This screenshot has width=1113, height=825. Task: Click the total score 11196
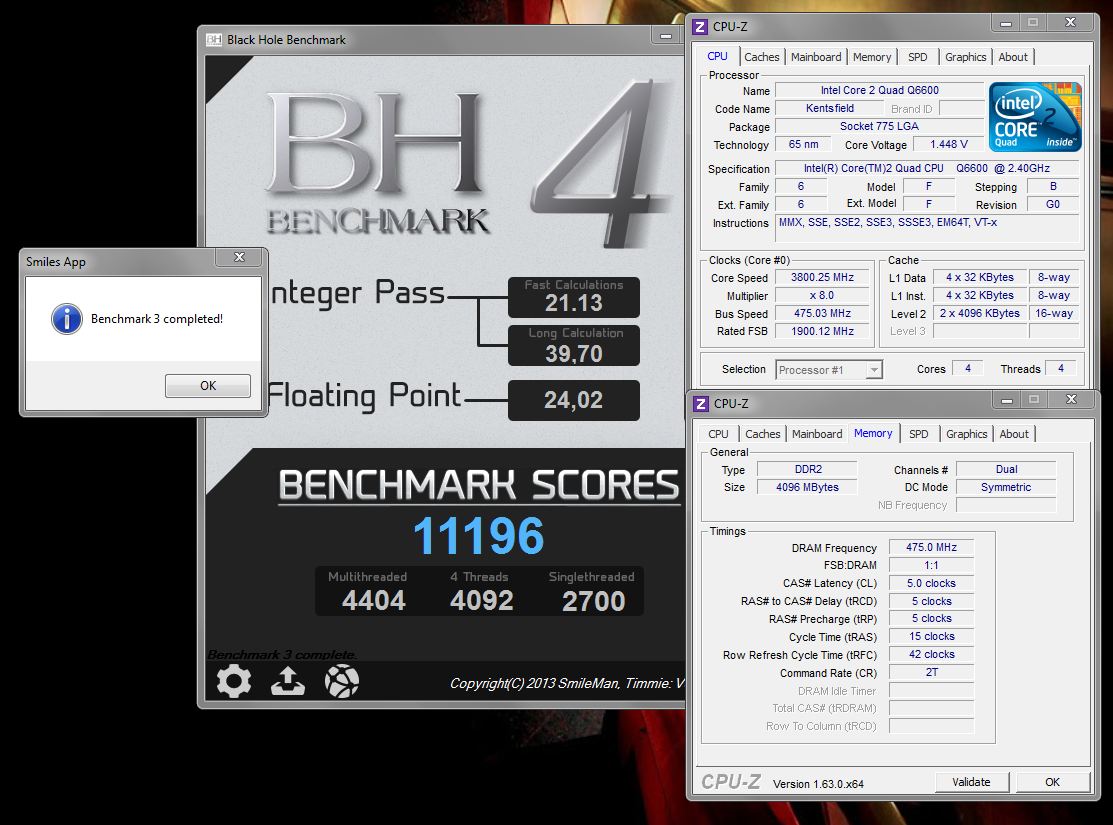[478, 535]
